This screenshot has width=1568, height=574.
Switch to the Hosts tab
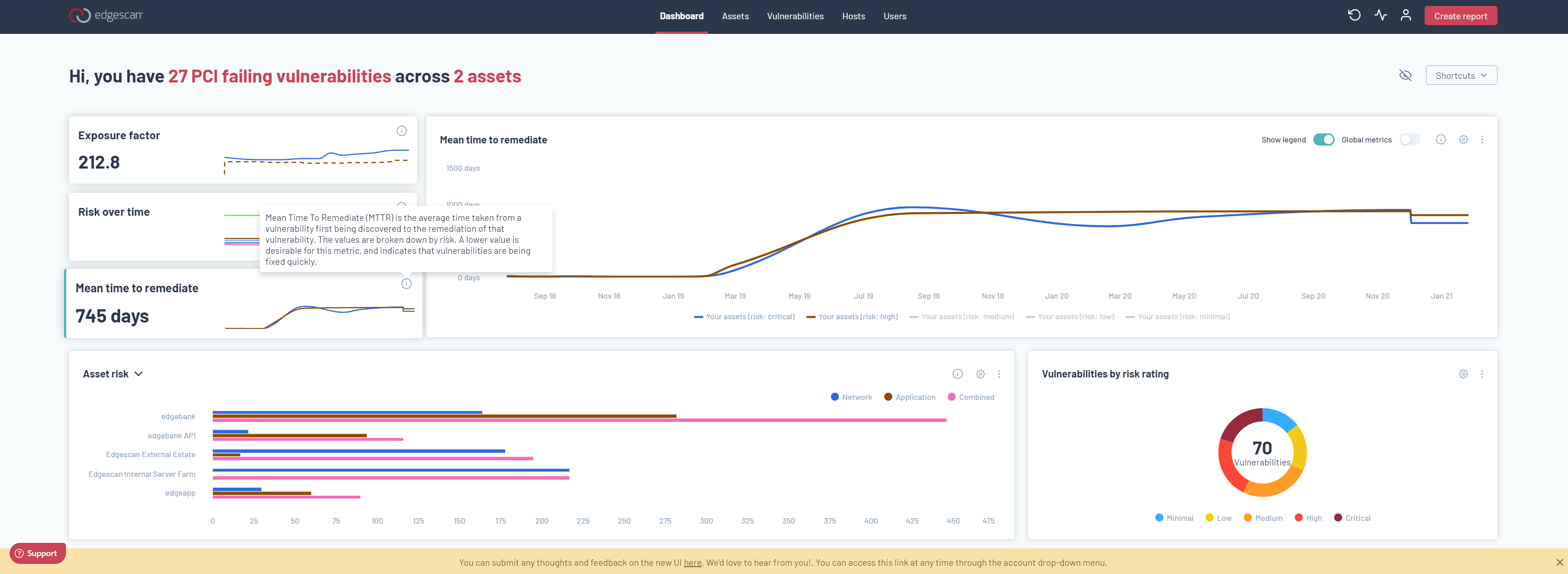pyautogui.click(x=853, y=16)
